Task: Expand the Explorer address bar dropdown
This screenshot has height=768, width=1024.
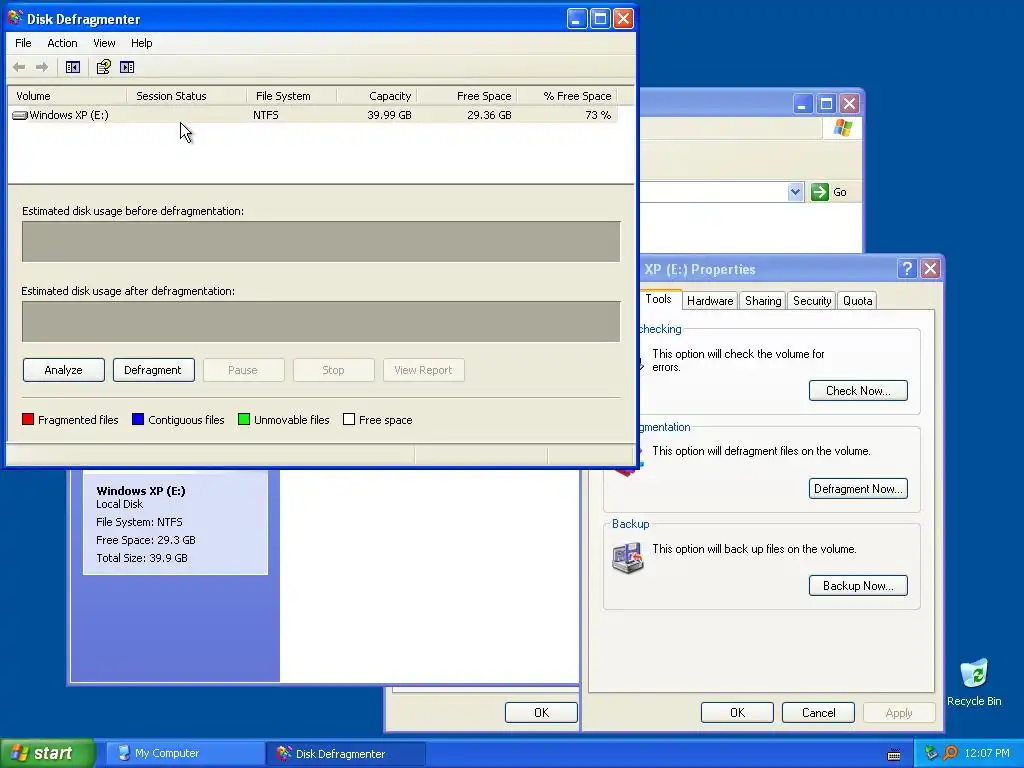Action: click(795, 192)
